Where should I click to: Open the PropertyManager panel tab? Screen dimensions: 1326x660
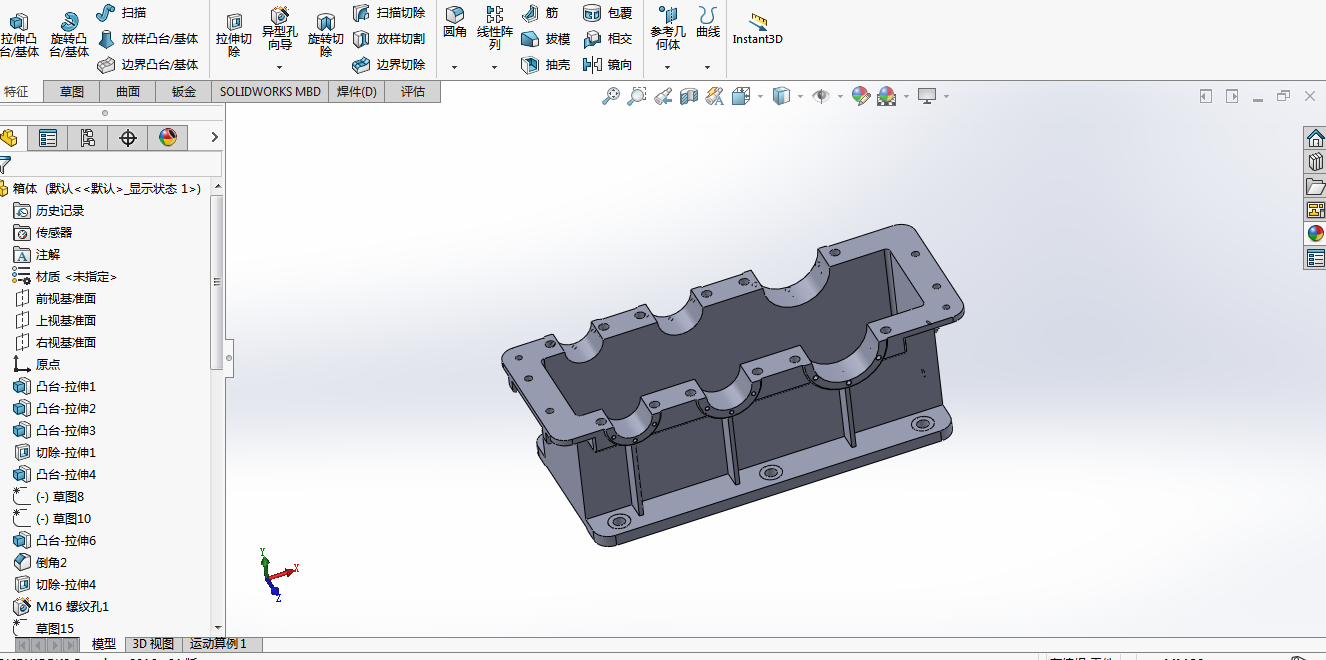(x=48, y=138)
